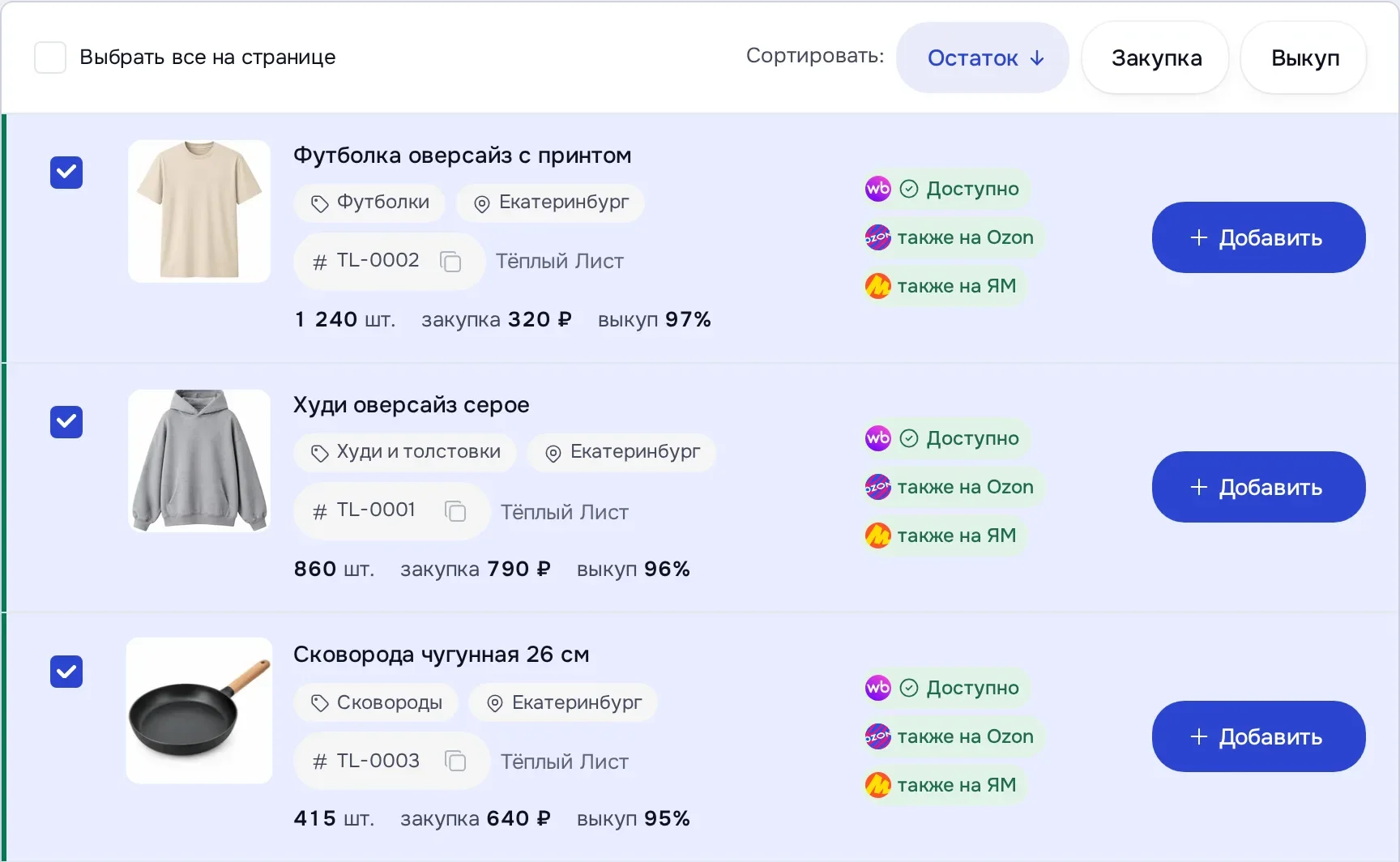Viewport: 1400px width, 862px height.
Task: Add Сковорода чугунная 26 см with Добавить
Action: point(1258,736)
